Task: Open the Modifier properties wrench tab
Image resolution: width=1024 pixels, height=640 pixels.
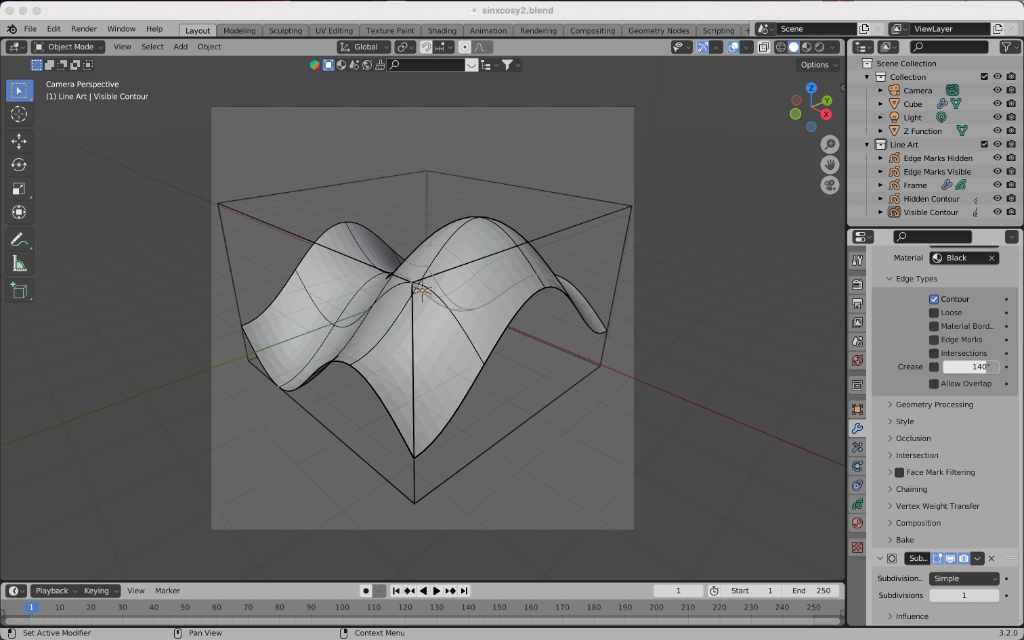Action: click(857, 428)
